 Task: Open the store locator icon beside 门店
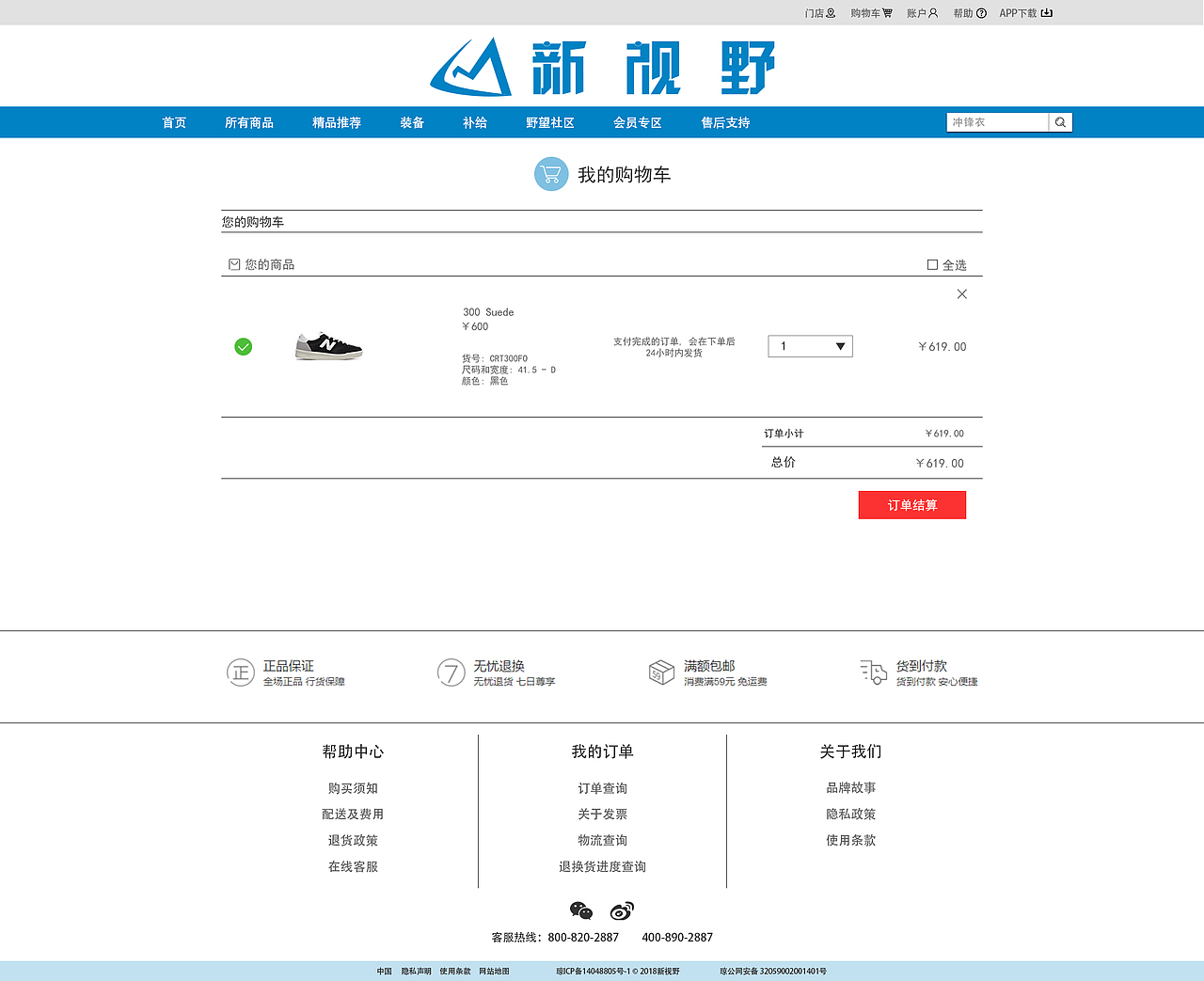point(832,12)
